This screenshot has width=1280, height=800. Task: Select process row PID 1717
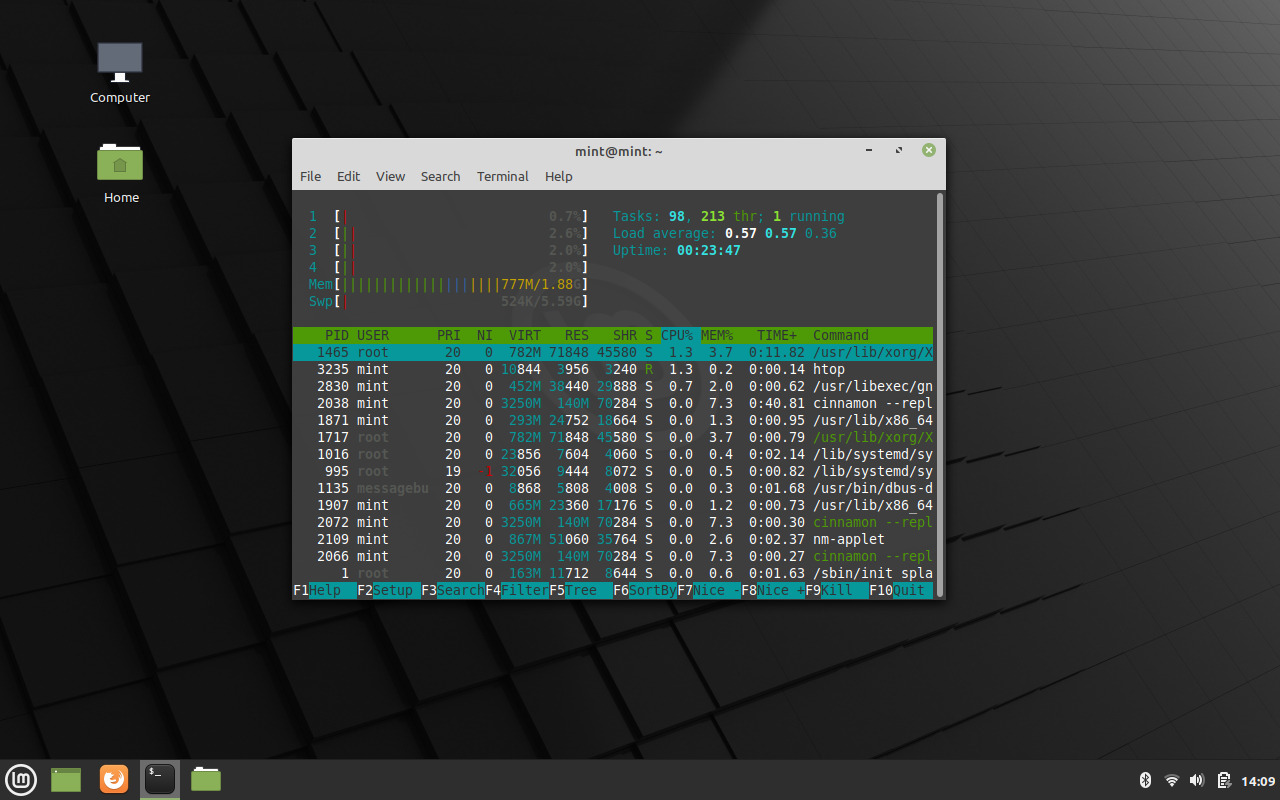[613, 437]
